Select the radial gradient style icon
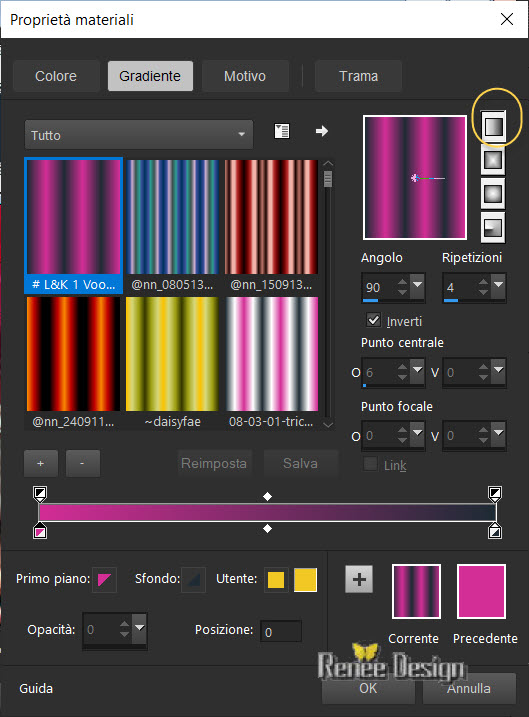The height and width of the screenshot is (717, 529). (493, 227)
